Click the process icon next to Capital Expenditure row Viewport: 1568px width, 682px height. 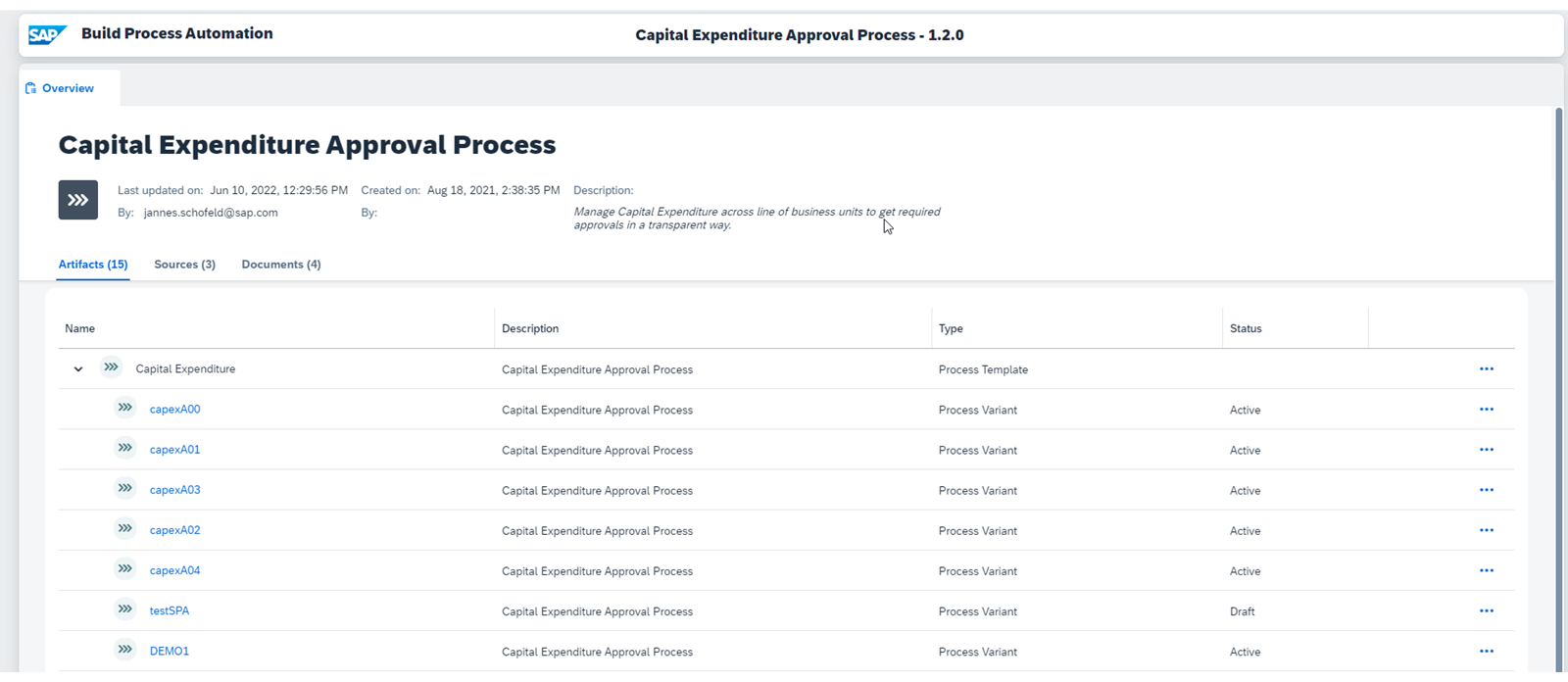(x=112, y=367)
